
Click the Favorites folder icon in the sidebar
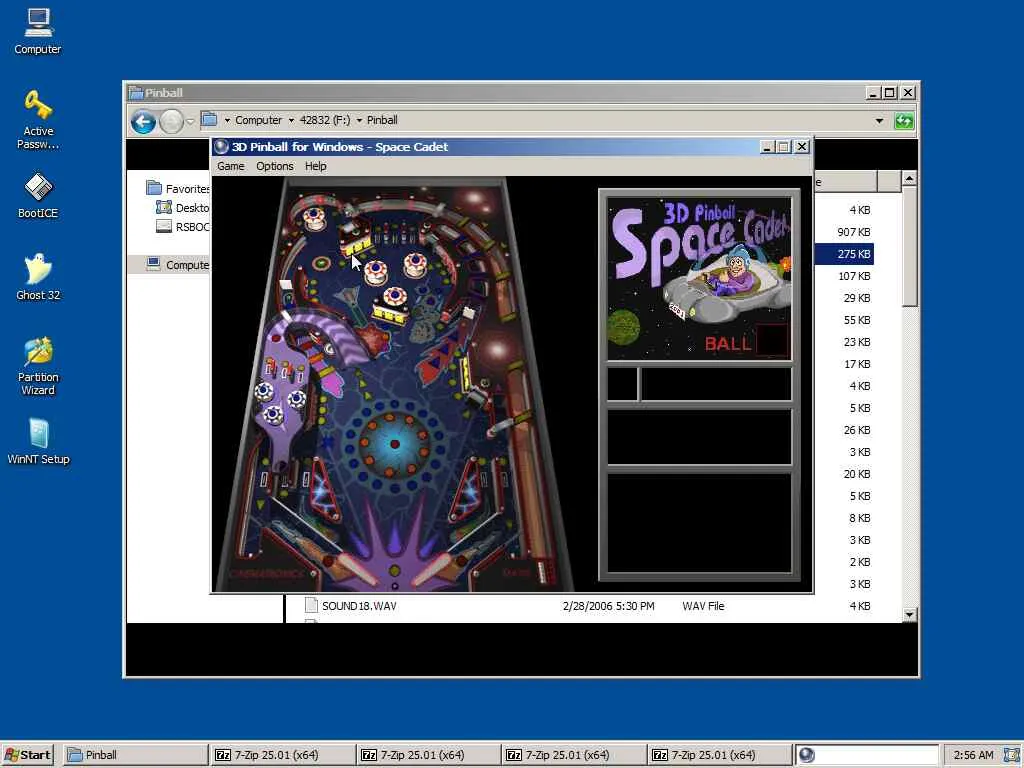click(x=154, y=188)
